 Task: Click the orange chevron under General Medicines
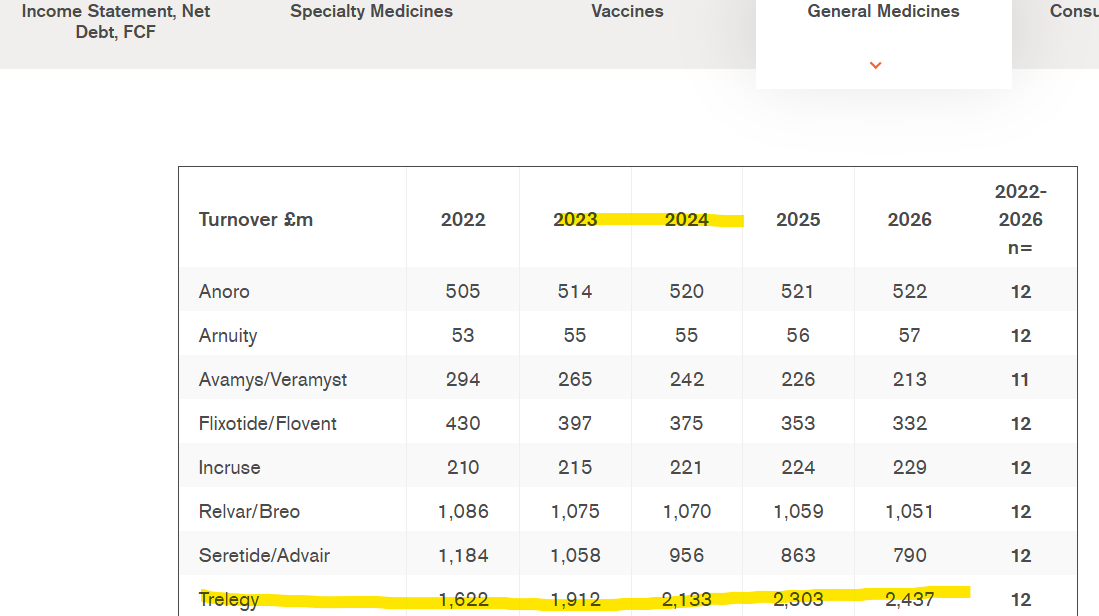point(875,65)
